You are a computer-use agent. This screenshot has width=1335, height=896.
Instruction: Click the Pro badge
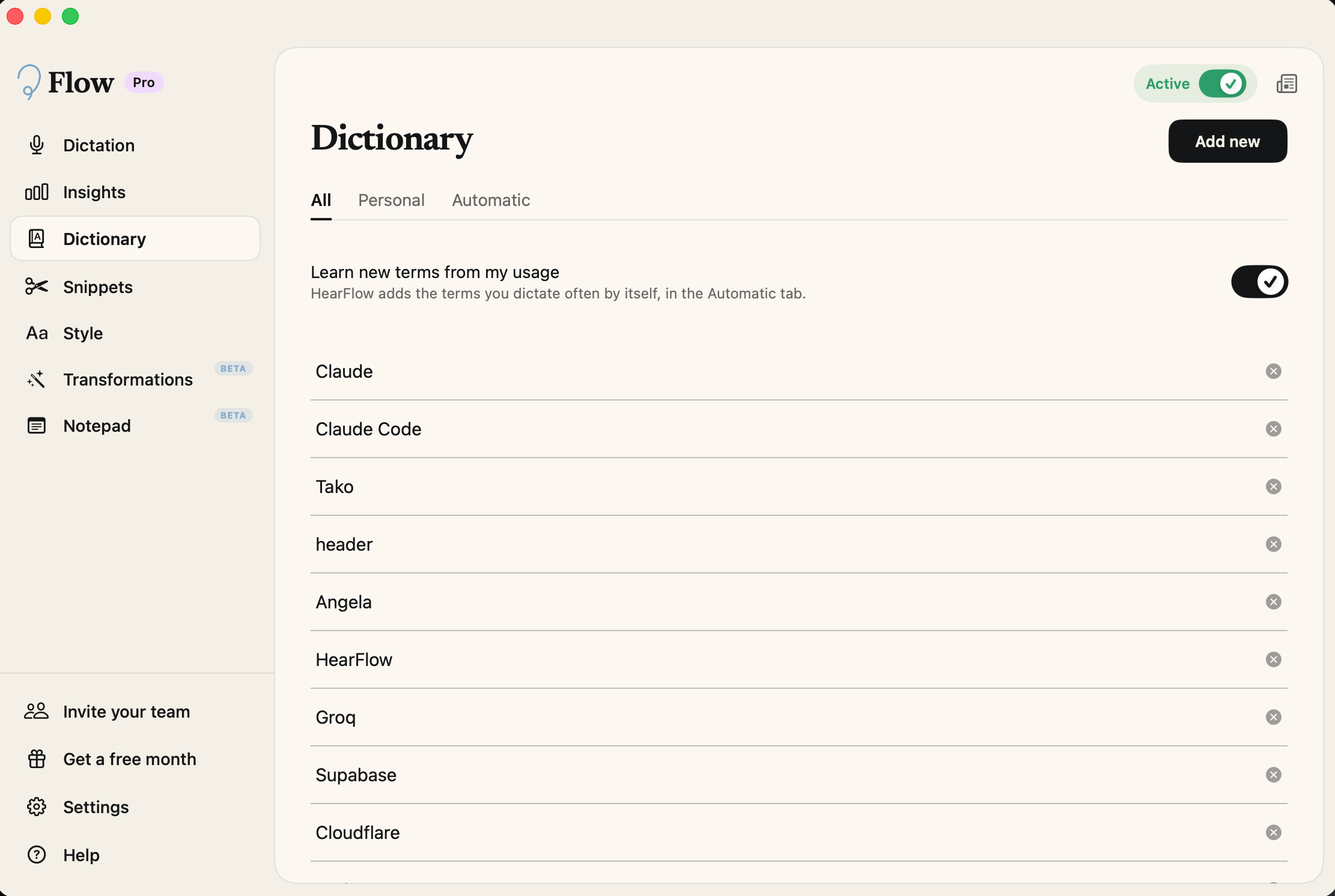144,82
